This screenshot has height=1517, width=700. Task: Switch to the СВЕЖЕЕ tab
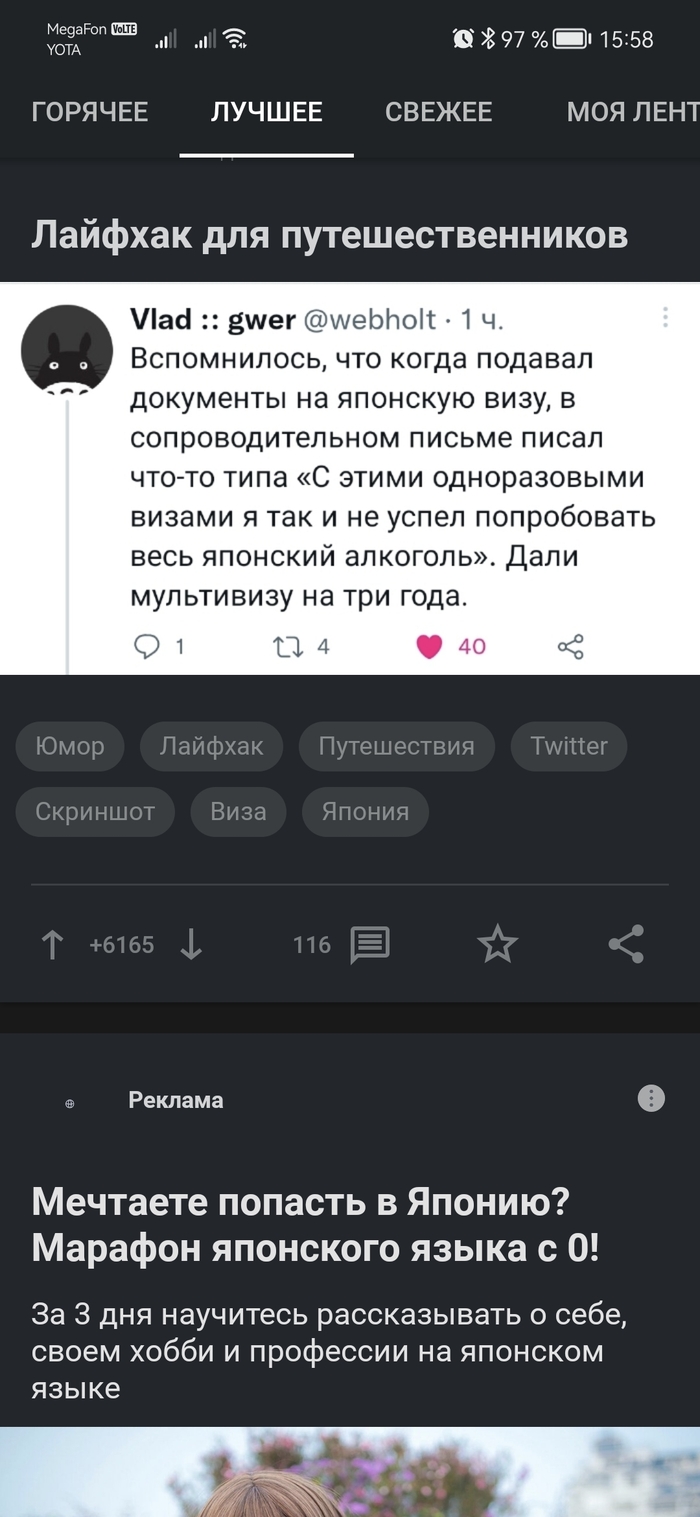coord(438,111)
